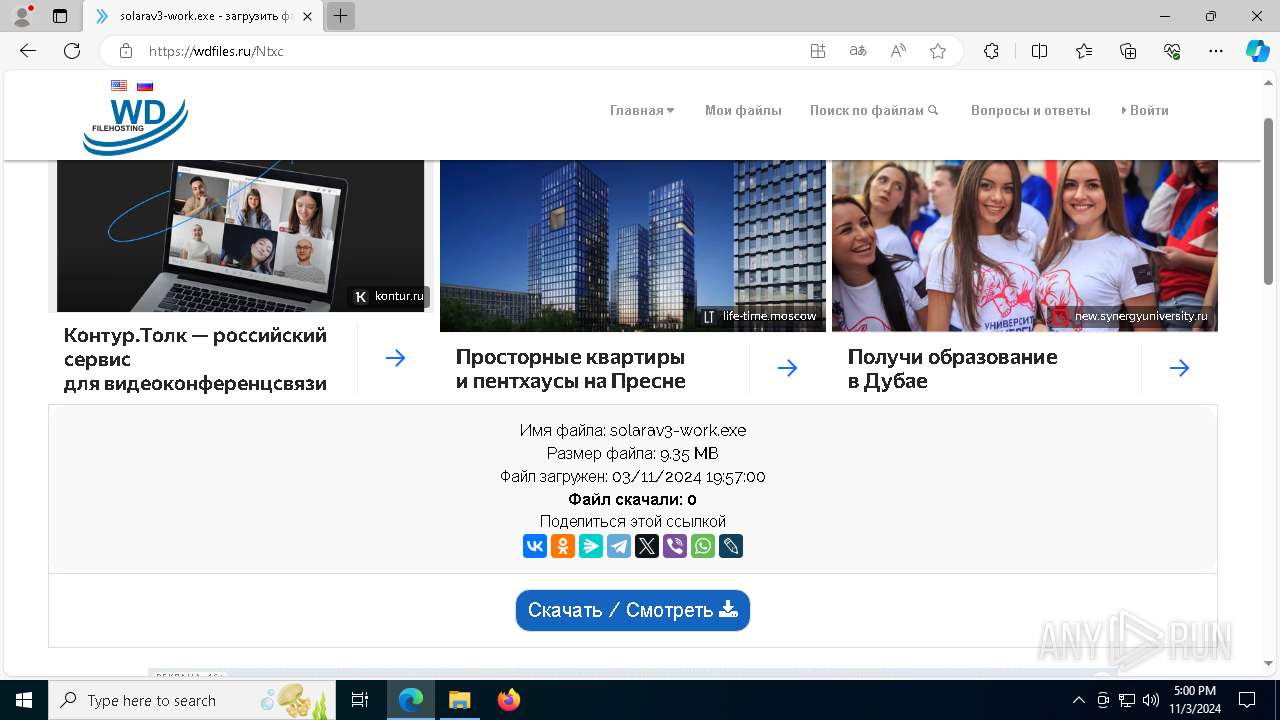The image size is (1280, 720).
Task: Open the Получи образование в Дубае ad
Action: pos(953,369)
